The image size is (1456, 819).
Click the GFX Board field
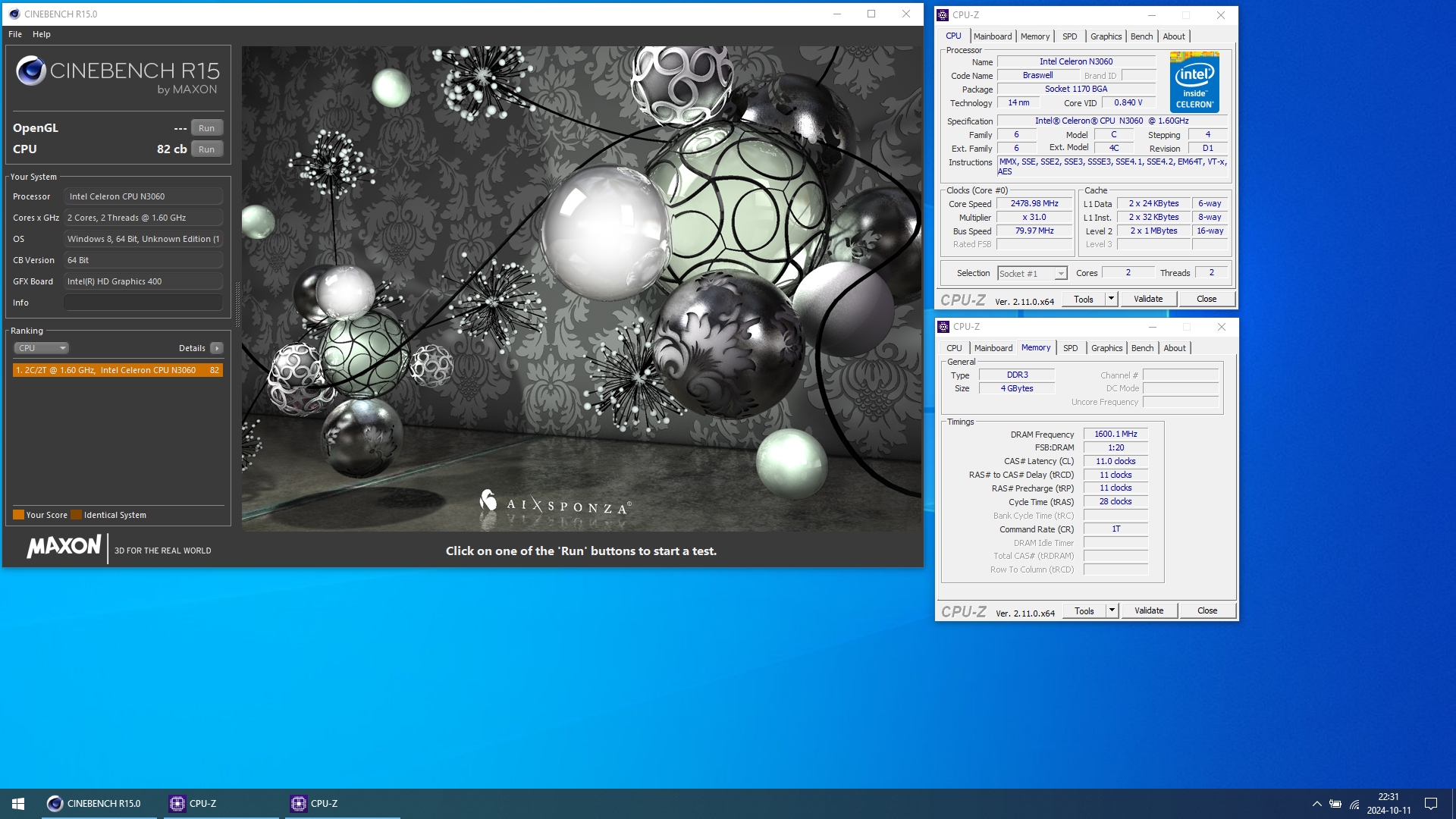pyautogui.click(x=143, y=281)
